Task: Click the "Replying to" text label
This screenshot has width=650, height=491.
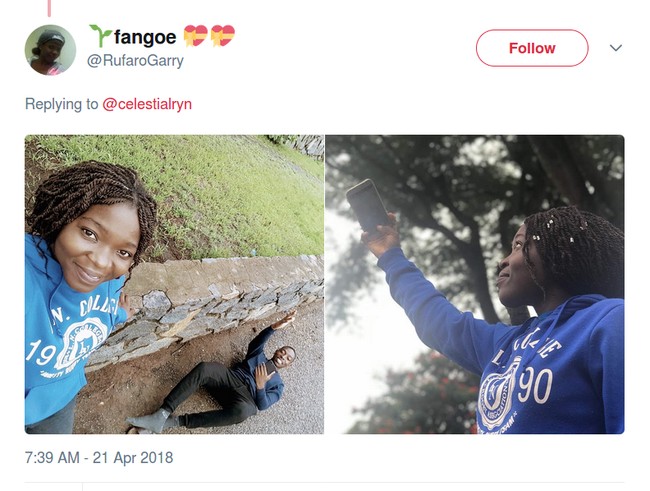Action: click(x=61, y=104)
